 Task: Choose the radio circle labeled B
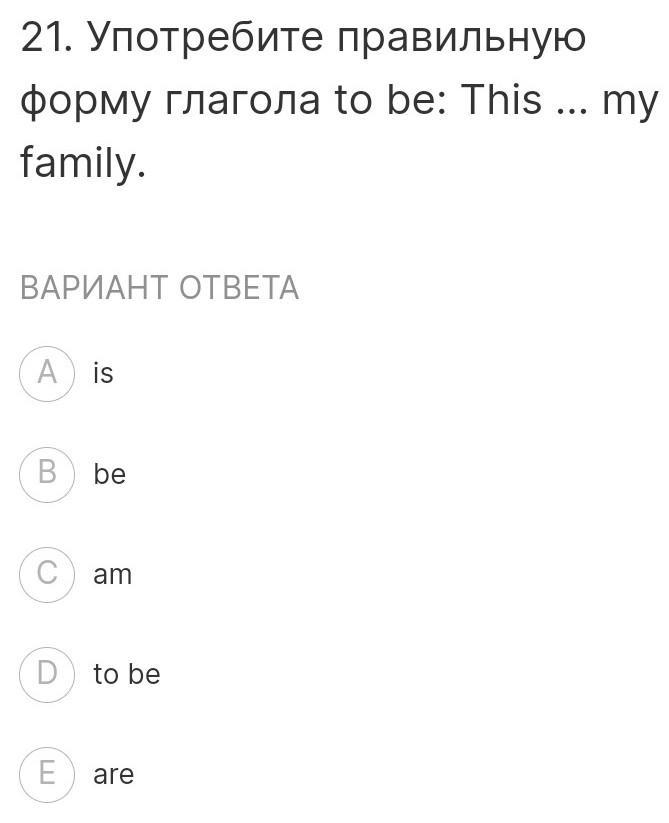(x=47, y=474)
